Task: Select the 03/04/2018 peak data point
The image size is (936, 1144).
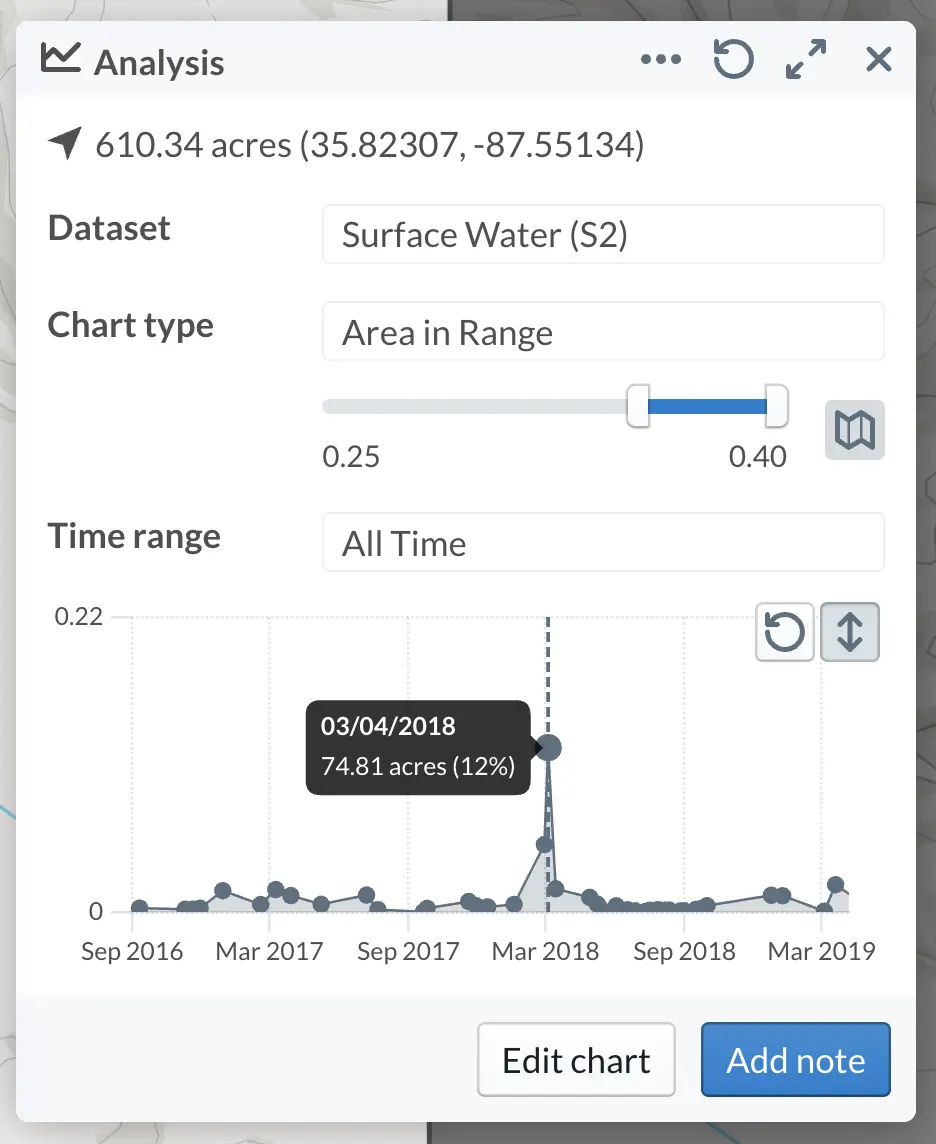Action: click(x=548, y=747)
